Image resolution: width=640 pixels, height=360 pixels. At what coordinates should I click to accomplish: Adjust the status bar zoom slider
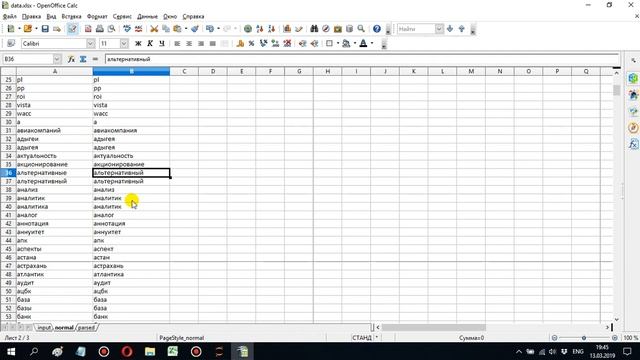click(584, 338)
